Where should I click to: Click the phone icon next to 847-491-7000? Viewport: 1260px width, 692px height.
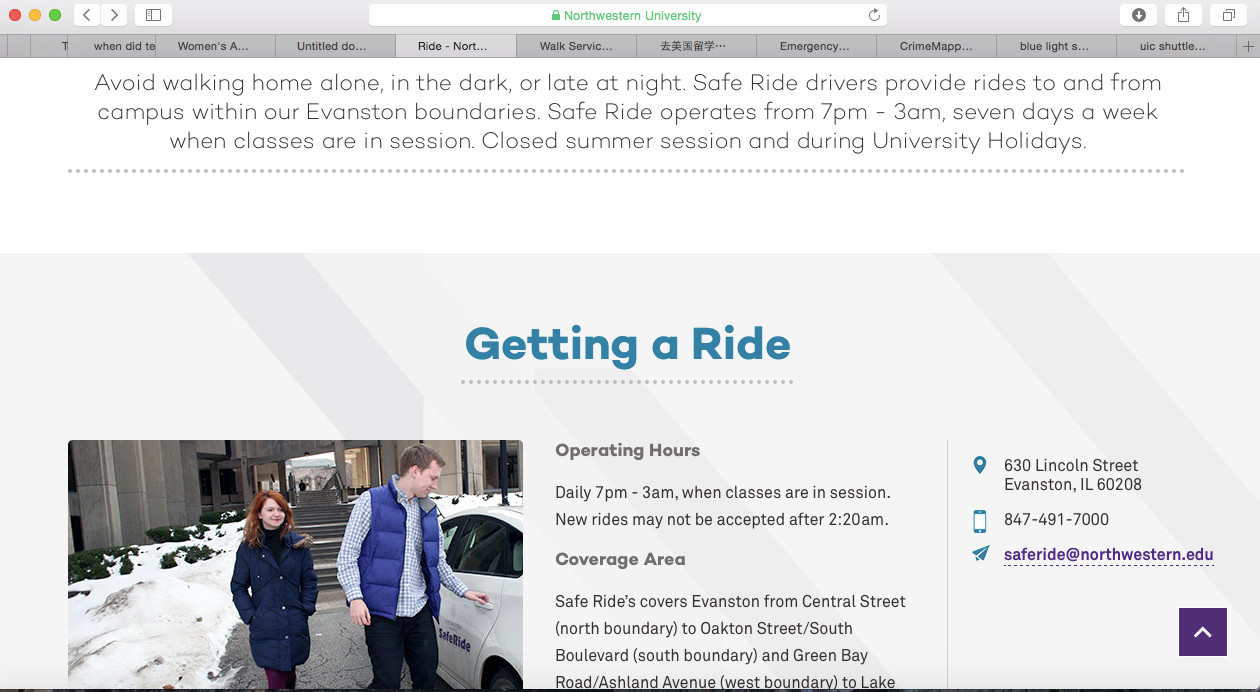pyautogui.click(x=980, y=520)
